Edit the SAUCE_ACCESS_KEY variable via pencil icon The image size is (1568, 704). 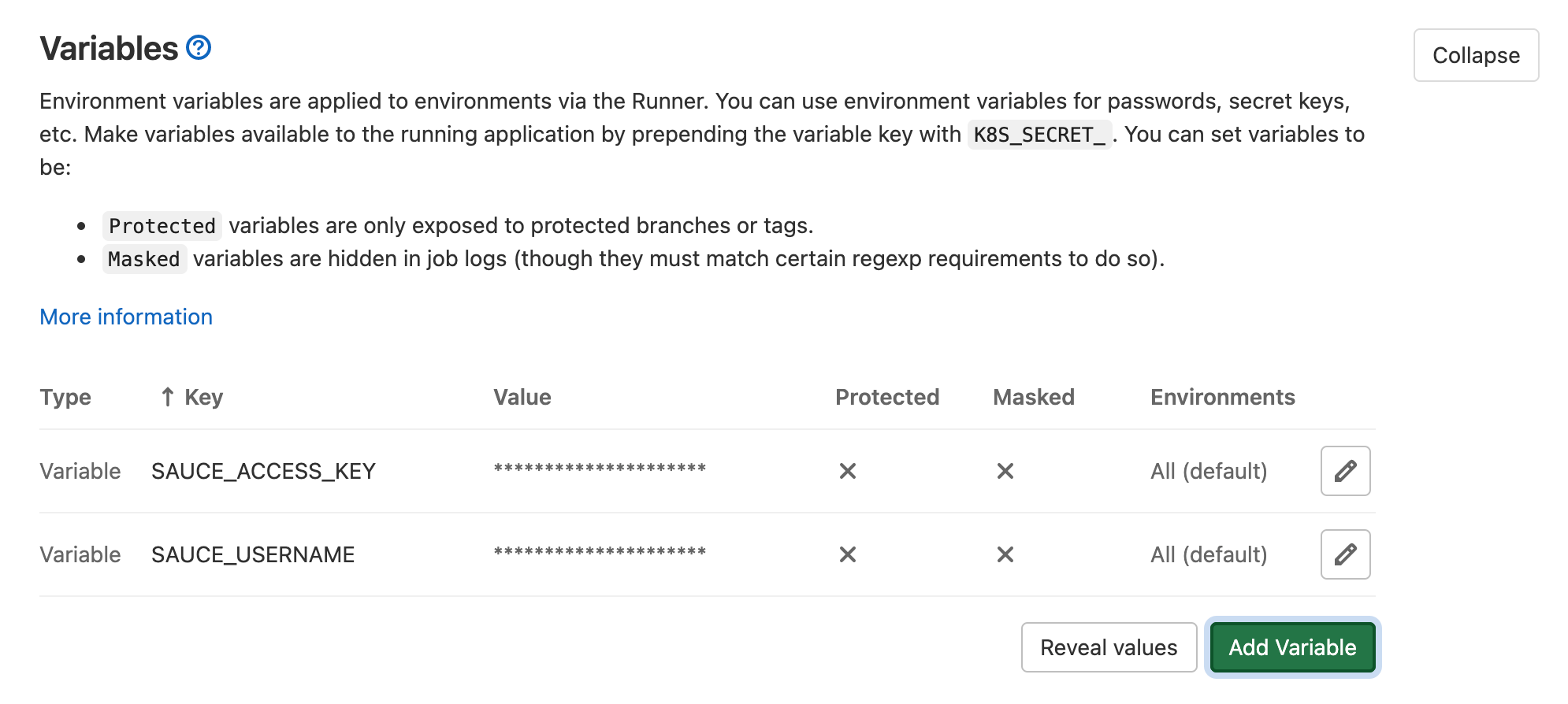coord(1344,470)
